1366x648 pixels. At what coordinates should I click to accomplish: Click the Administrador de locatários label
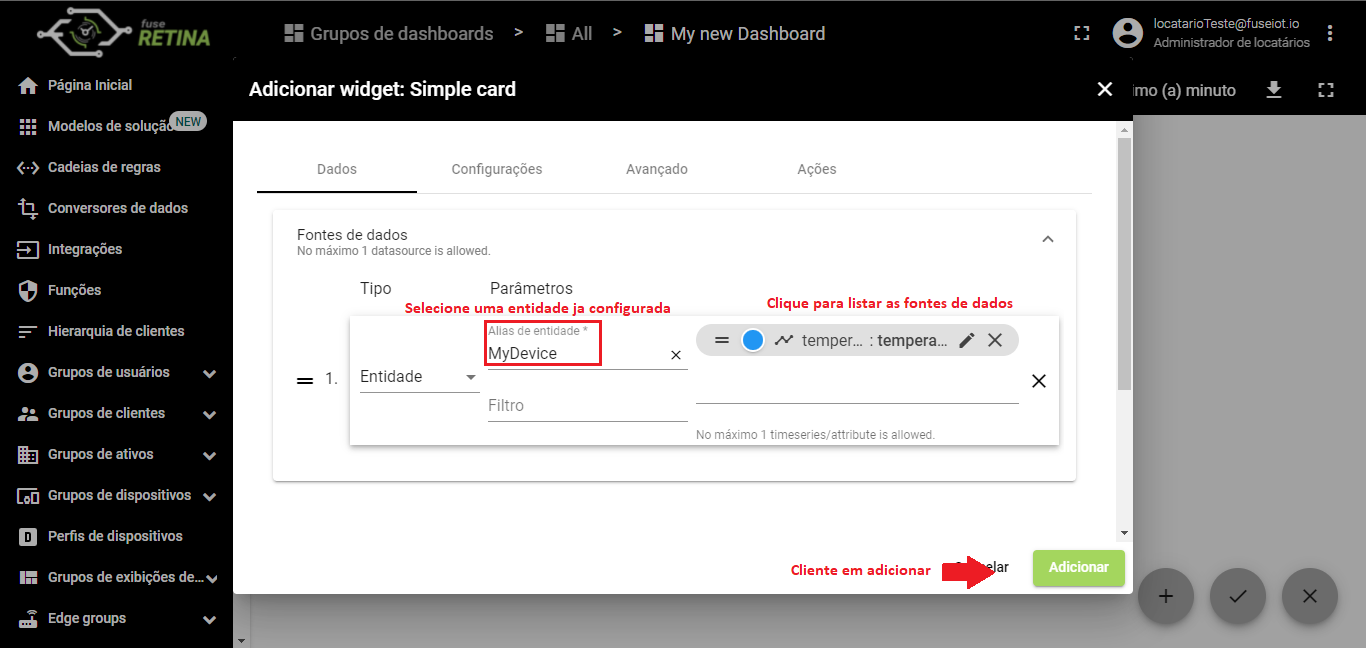(1231, 43)
